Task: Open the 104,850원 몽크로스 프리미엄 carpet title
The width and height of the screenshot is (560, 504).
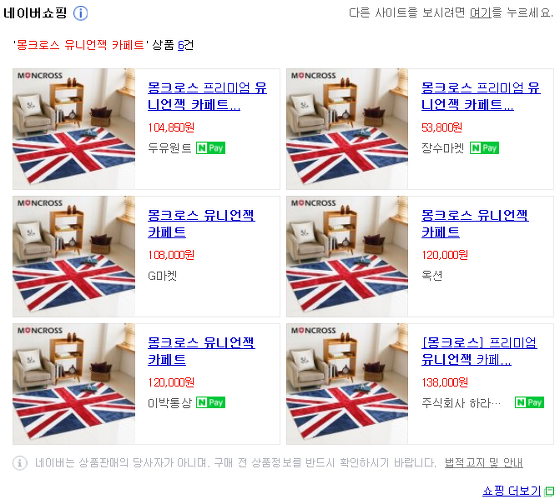Action: pyautogui.click(x=207, y=96)
